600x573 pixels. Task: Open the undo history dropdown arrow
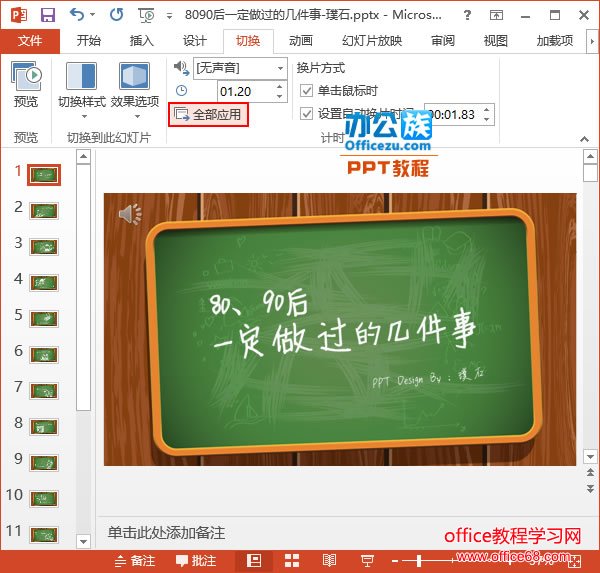[x=93, y=15]
